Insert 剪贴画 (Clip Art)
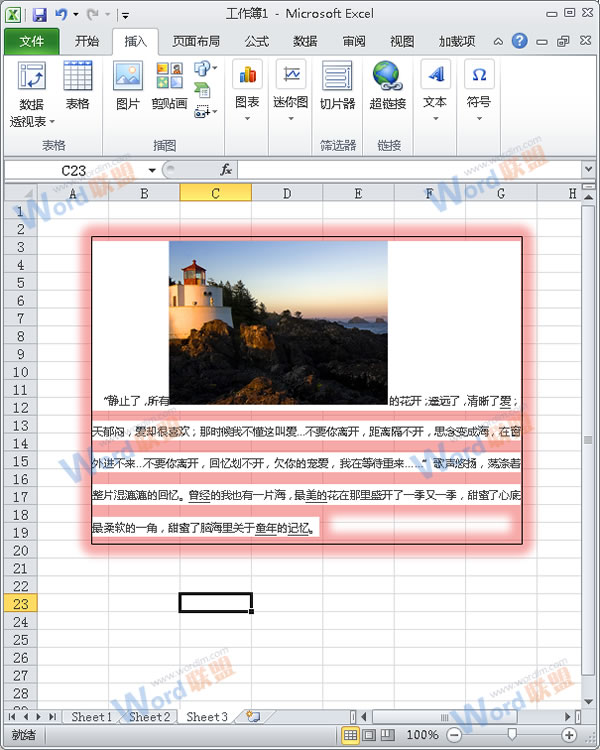Screen dimensions: 600x750 coord(169,86)
